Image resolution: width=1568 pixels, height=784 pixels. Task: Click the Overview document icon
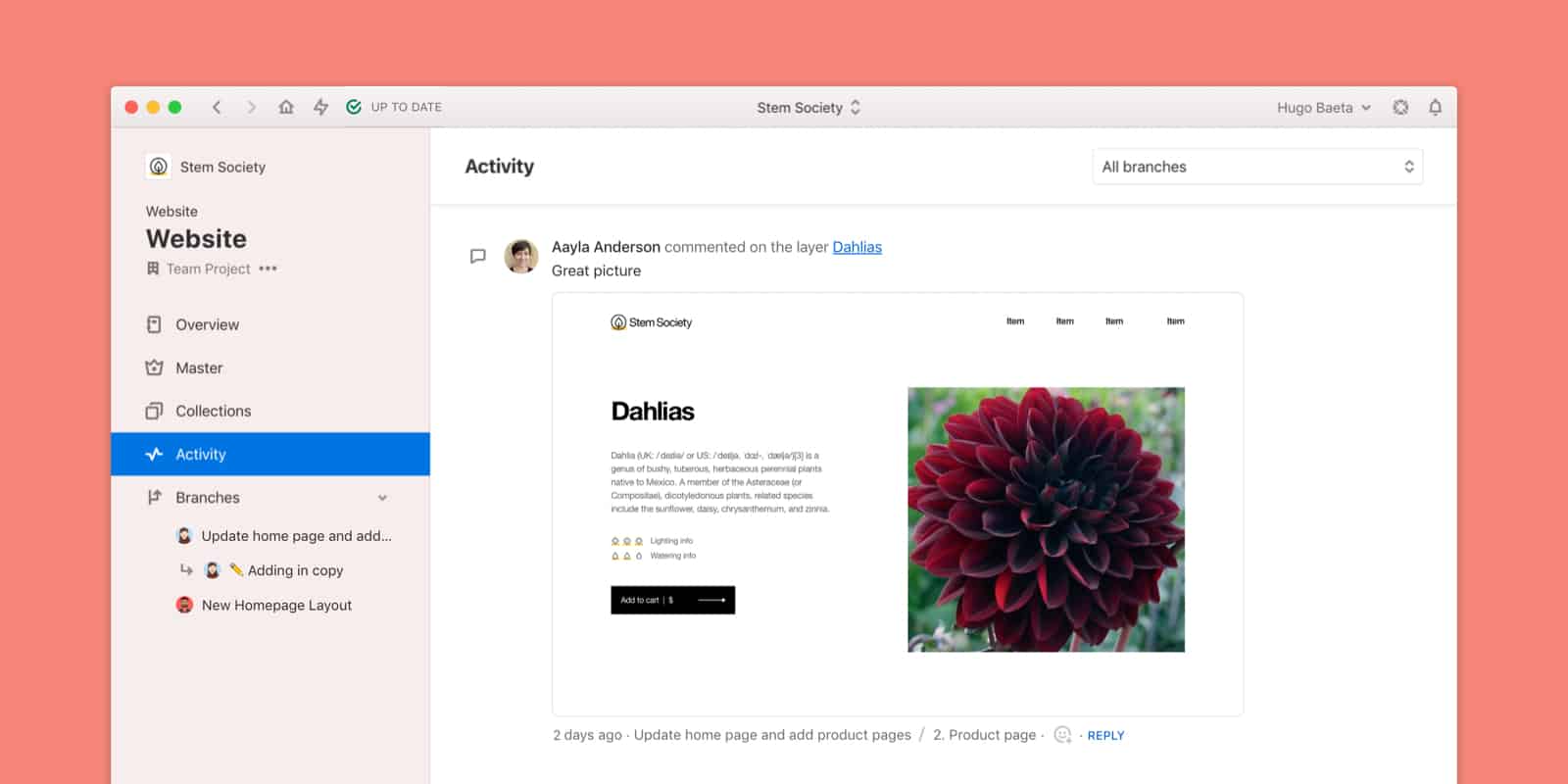tap(154, 324)
